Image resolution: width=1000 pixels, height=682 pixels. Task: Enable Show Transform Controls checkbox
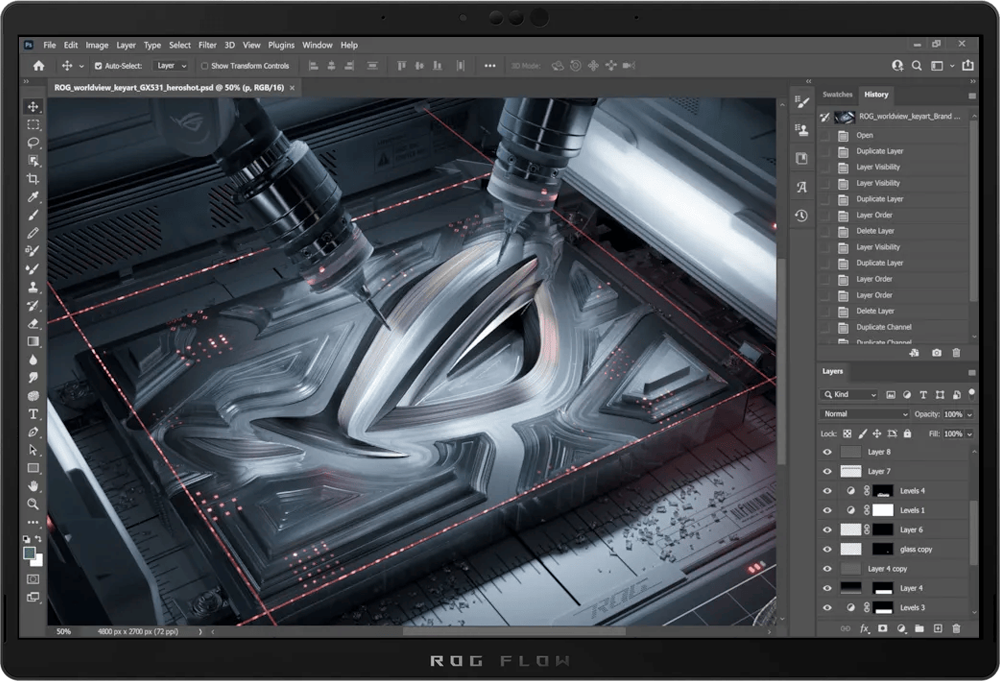205,66
